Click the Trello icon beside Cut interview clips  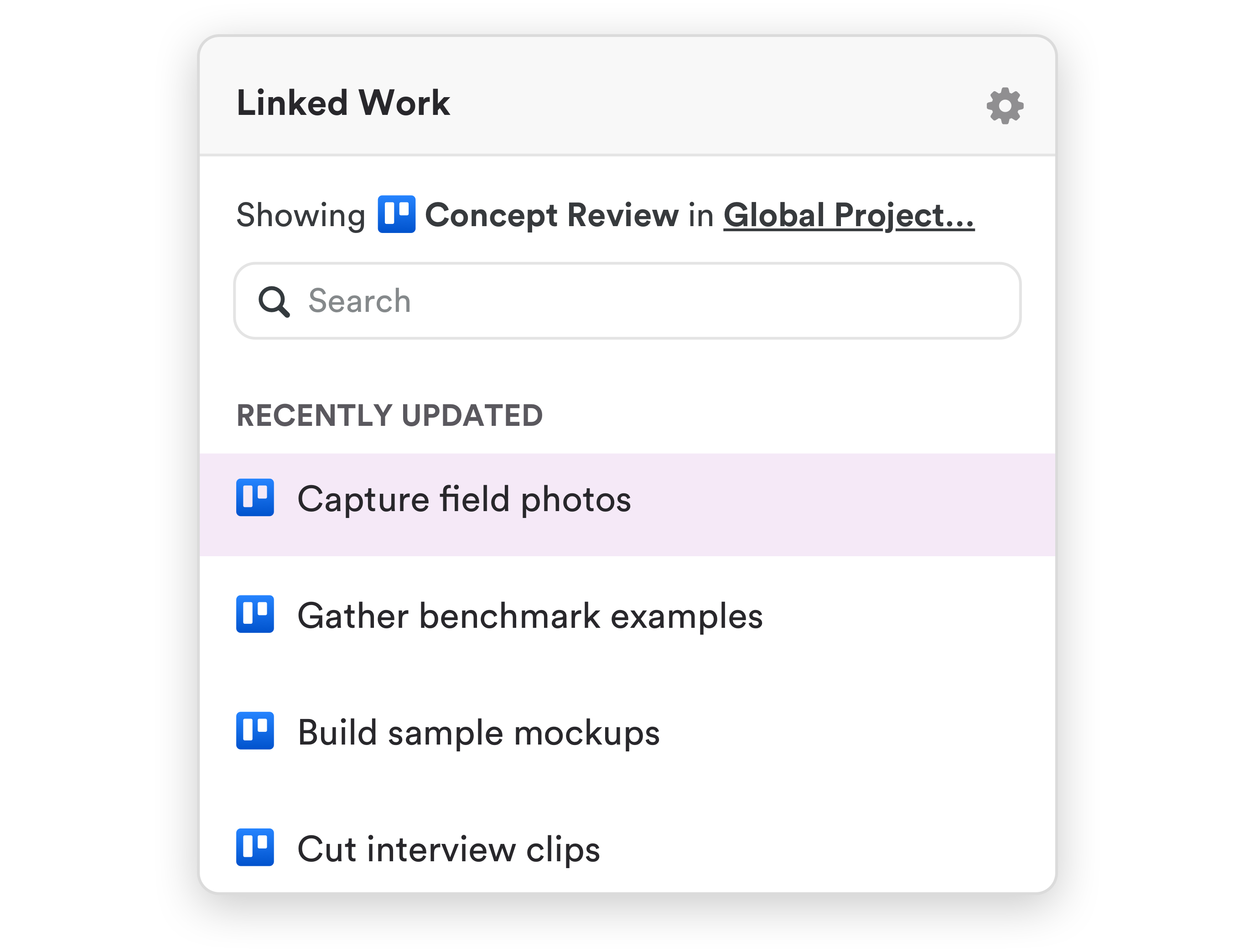[x=256, y=849]
